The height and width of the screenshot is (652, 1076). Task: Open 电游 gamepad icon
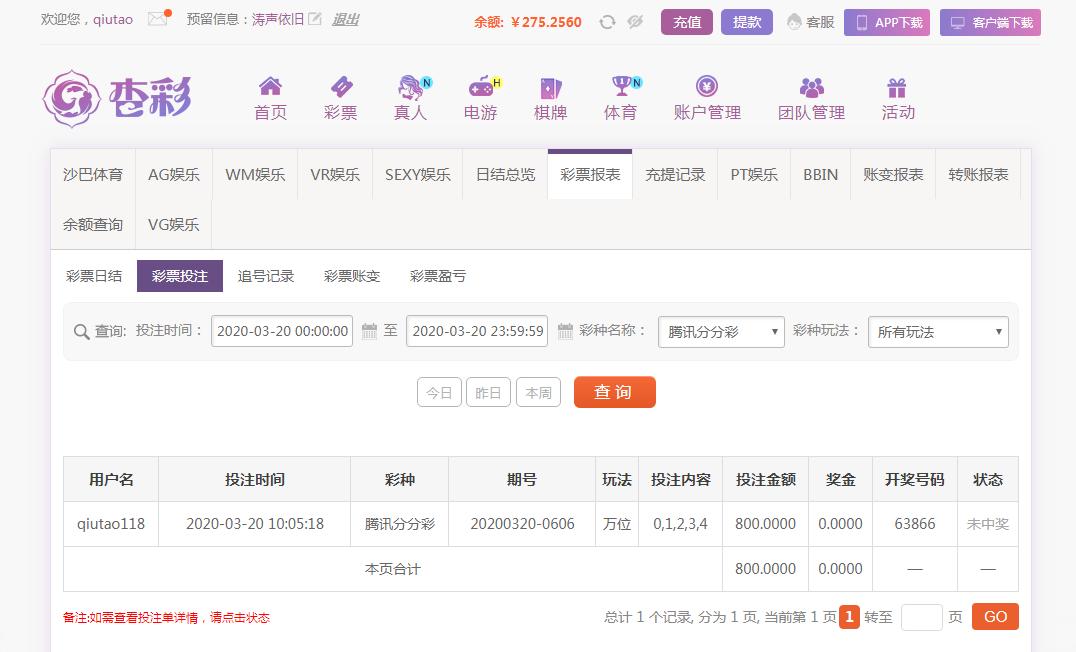482,87
